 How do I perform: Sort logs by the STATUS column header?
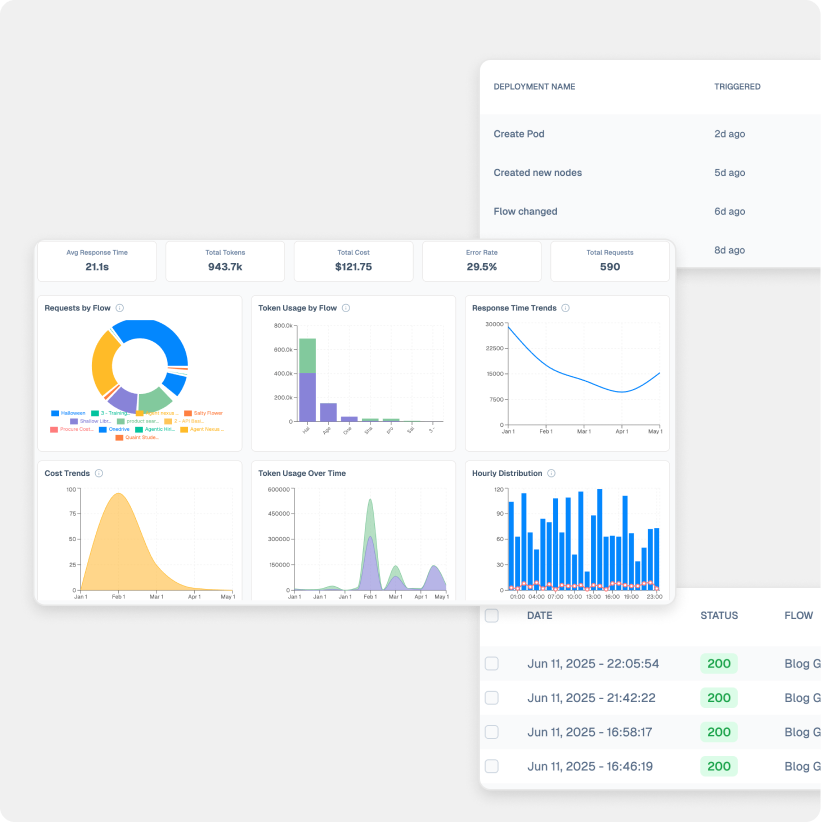[x=719, y=615]
